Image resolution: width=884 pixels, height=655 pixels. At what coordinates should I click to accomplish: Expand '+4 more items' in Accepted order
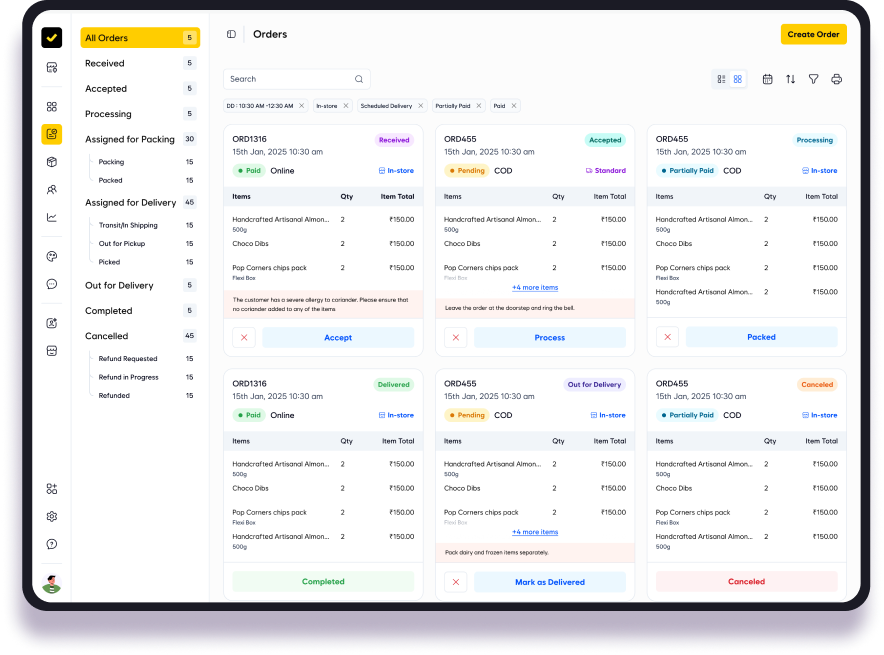click(x=535, y=288)
